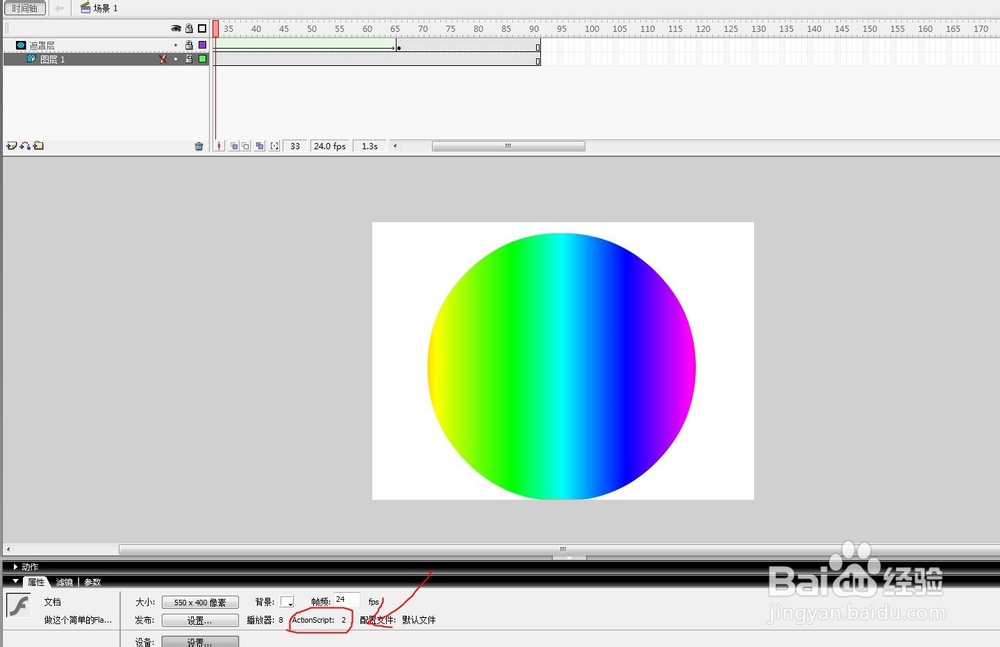Click the timeline scroll left arrow

(395, 146)
